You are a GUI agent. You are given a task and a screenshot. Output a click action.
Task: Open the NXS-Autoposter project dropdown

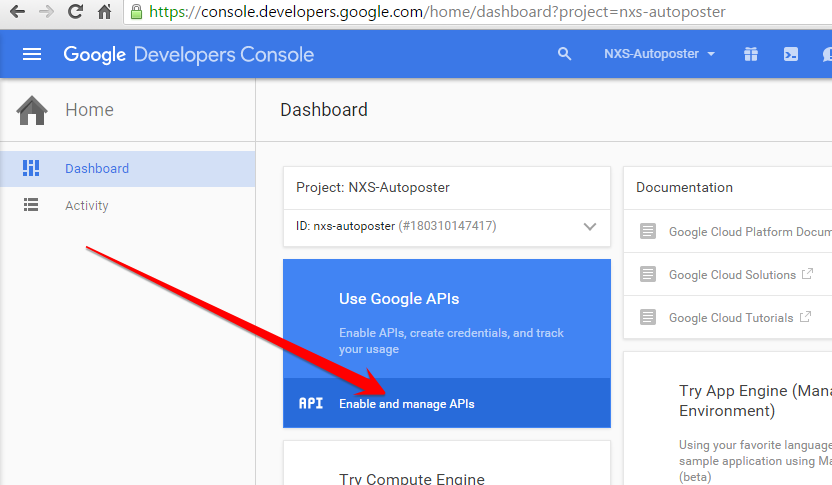coord(660,54)
